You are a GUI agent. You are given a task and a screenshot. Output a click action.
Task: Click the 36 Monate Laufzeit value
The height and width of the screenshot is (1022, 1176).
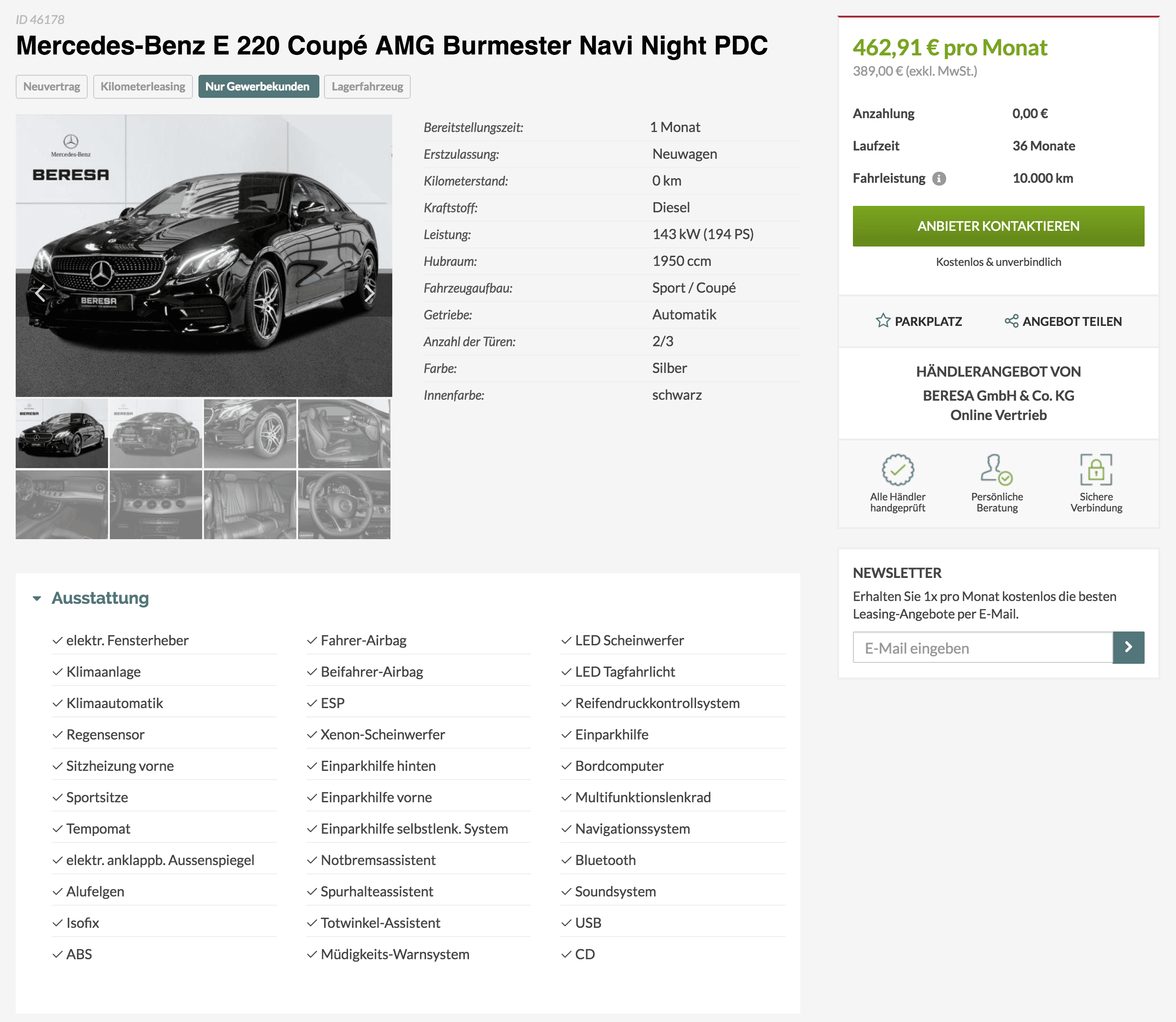click(1044, 146)
